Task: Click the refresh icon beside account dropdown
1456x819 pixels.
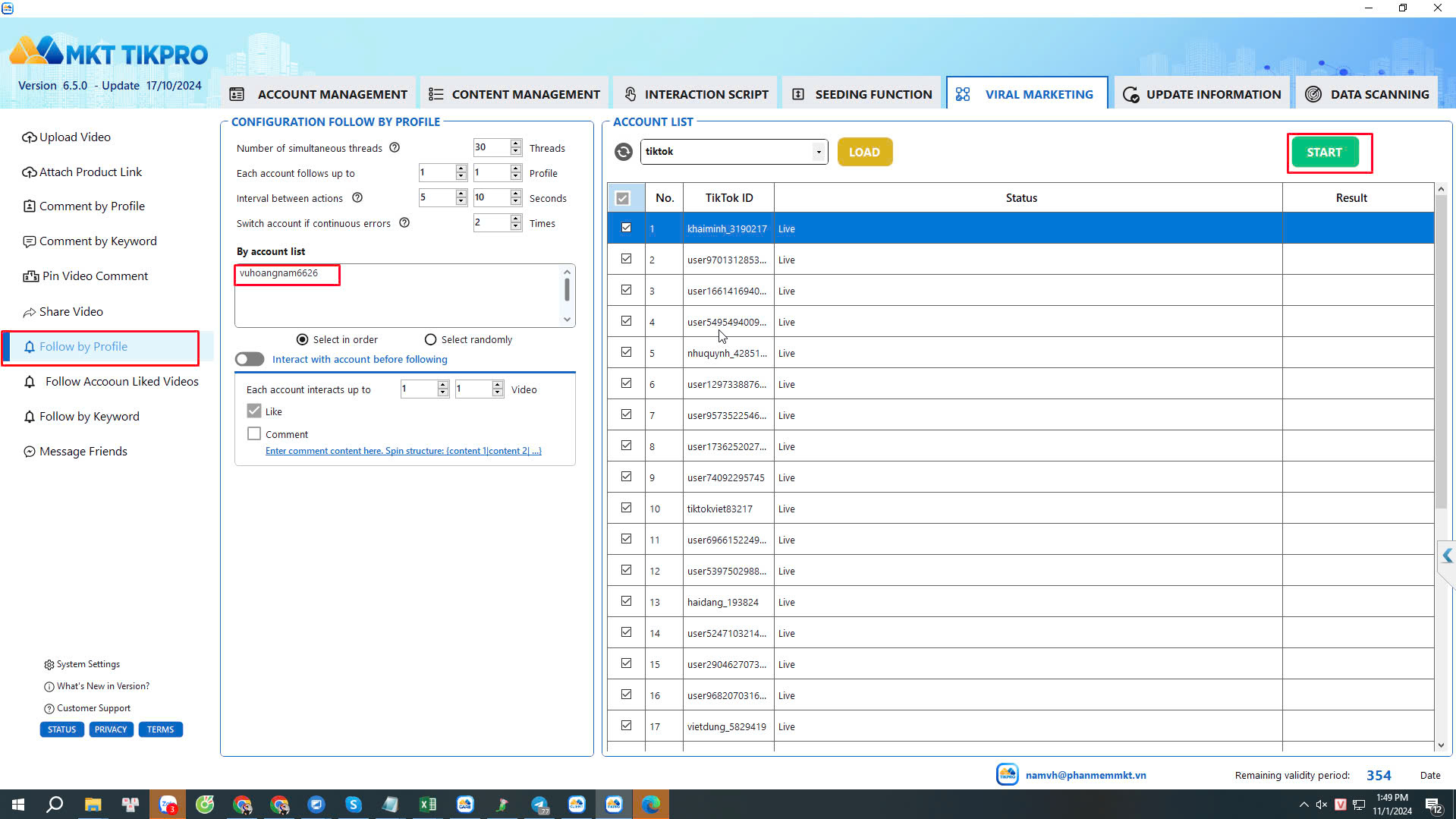Action: click(x=624, y=152)
